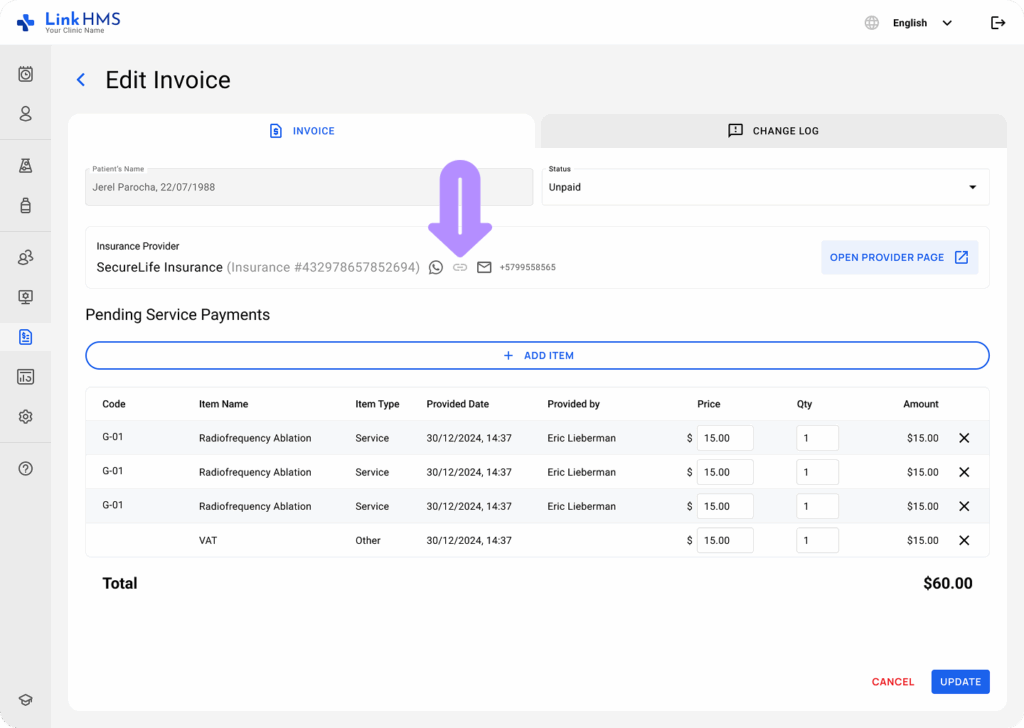Go back using the left arrow

(x=81, y=80)
